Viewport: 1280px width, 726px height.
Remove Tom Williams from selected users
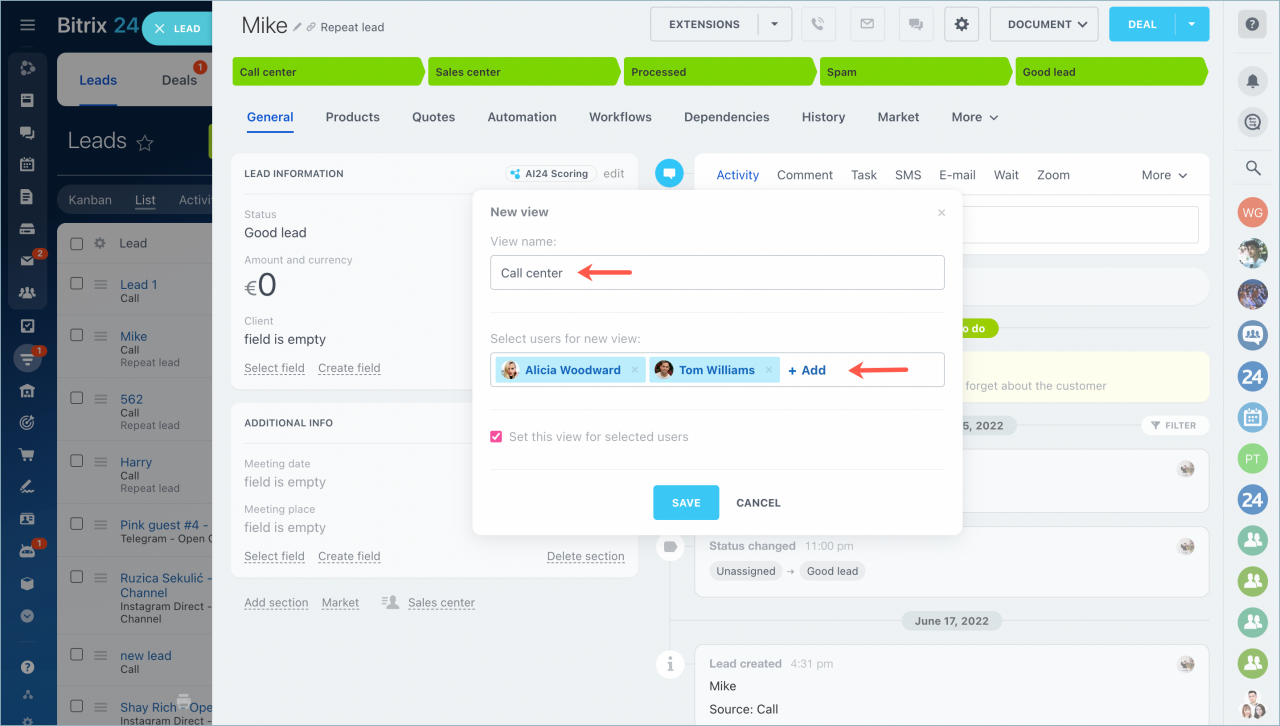coord(768,370)
